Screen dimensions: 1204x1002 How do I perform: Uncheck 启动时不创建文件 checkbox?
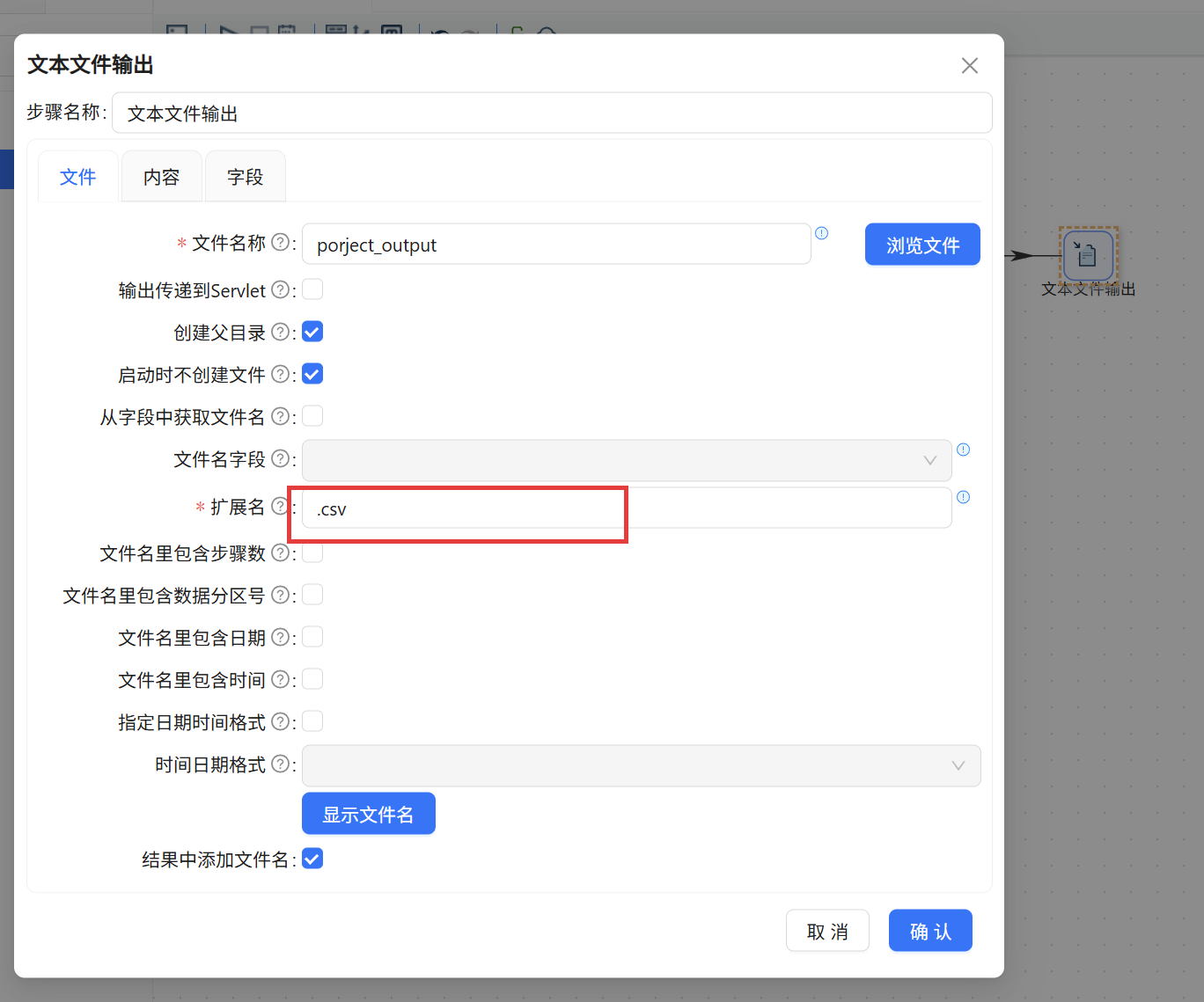312,374
